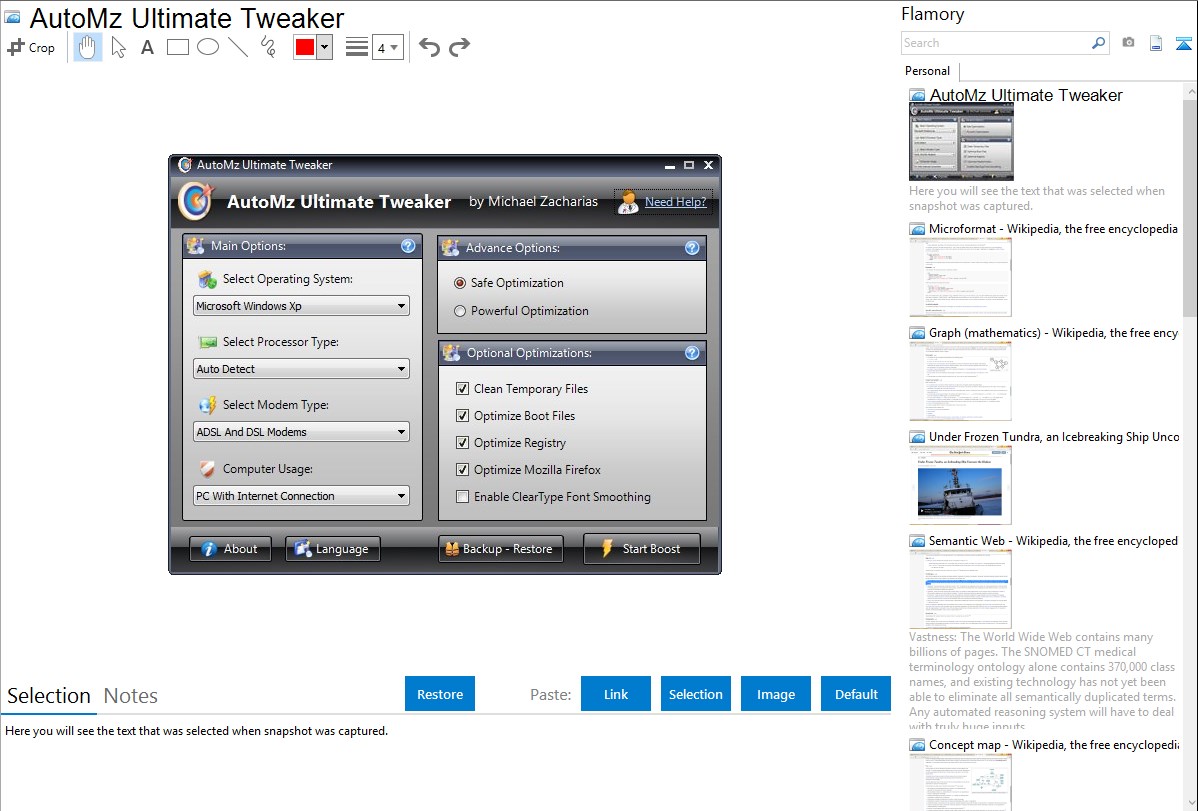Click the Language button
Viewport: 1198px width, 811px height.
click(332, 549)
